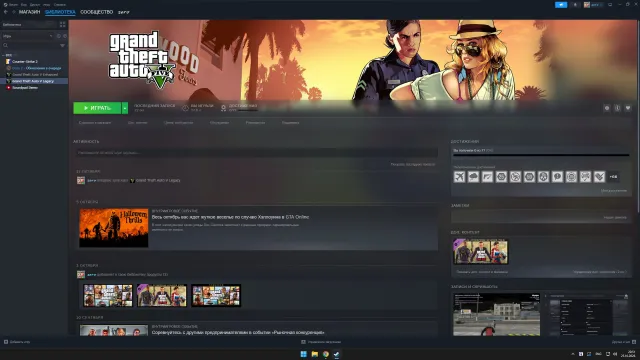Click the recent-activity clock icon in sidebar
This screenshot has width=640, height=360.
pos(59,36)
